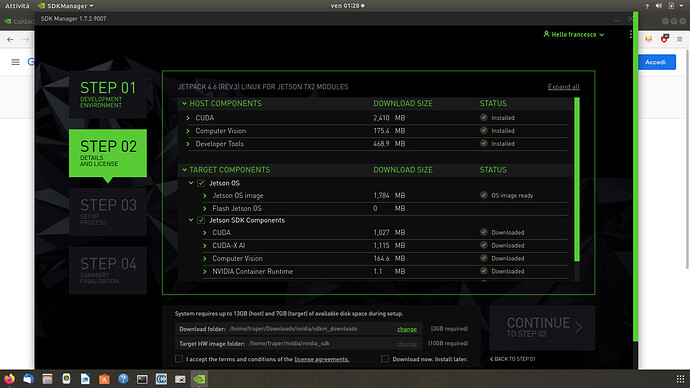This screenshot has height=388, width=690.
Task: Click the Jetson OS image ready status icon
Action: coord(484,195)
